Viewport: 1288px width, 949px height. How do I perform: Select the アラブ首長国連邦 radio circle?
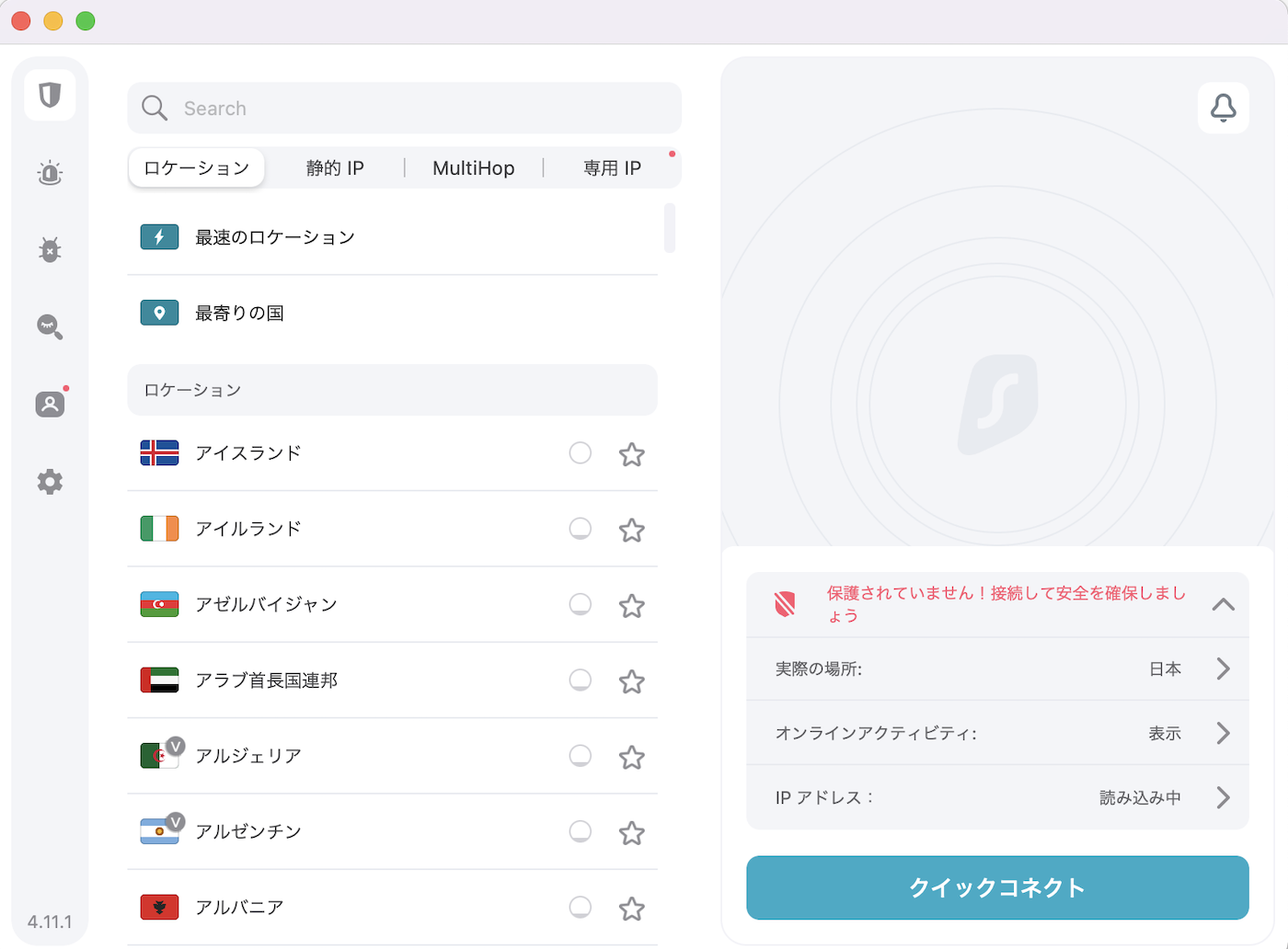pos(580,680)
